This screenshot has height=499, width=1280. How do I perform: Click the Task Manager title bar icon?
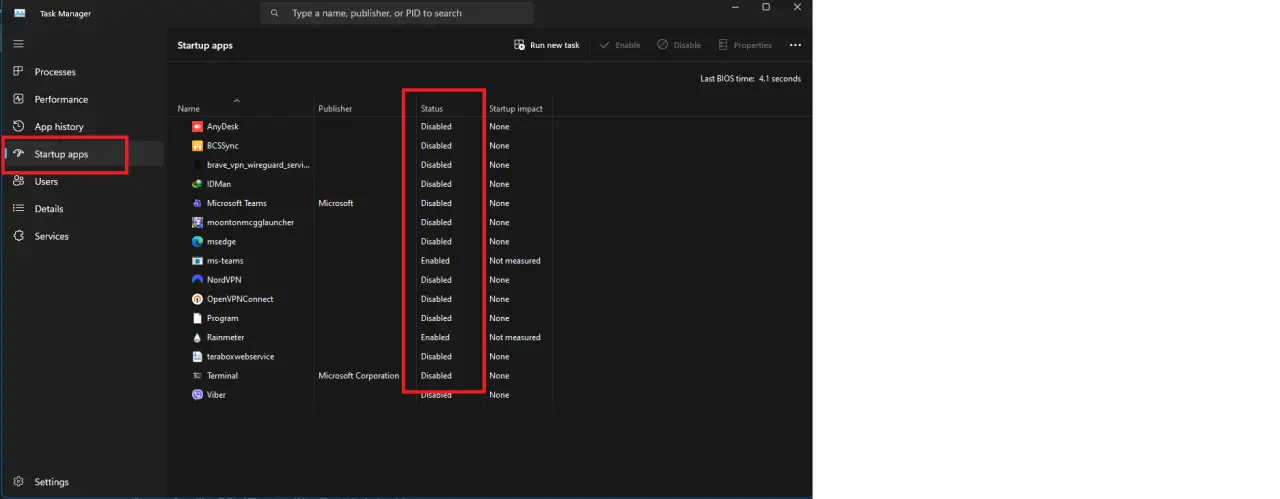(x=19, y=13)
